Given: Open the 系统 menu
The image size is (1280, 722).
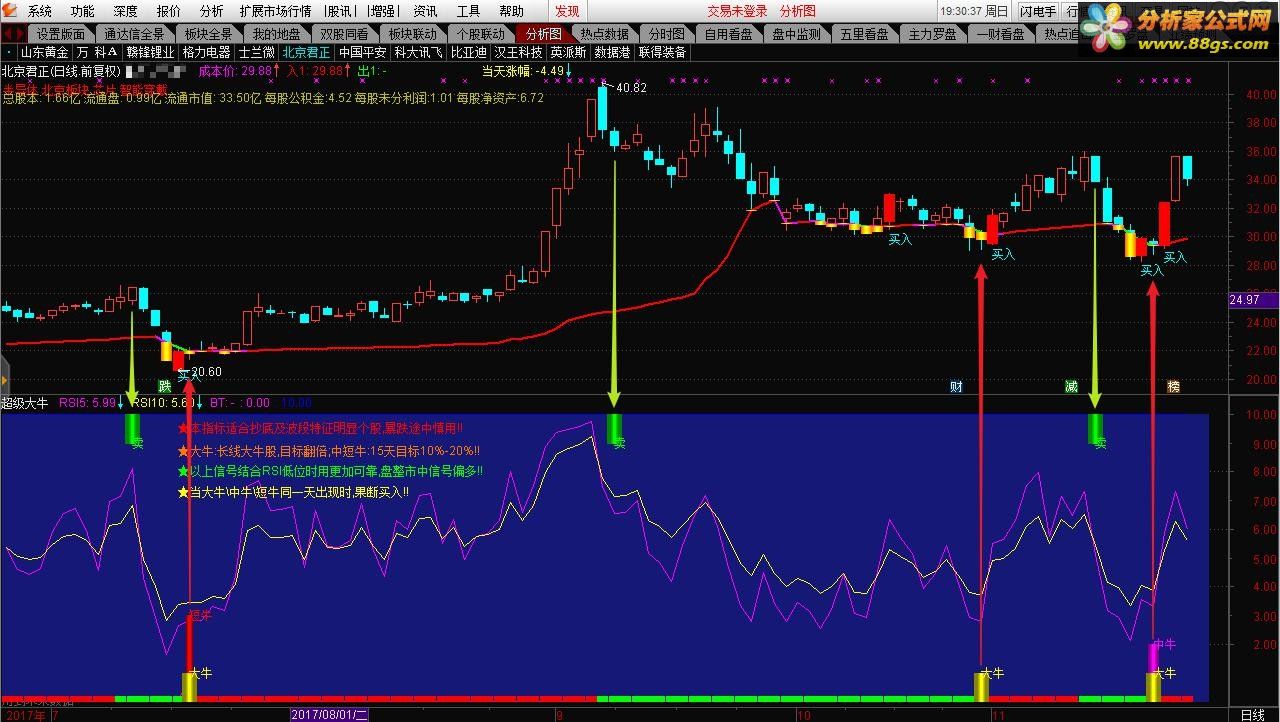Looking at the screenshot, I should [x=40, y=11].
